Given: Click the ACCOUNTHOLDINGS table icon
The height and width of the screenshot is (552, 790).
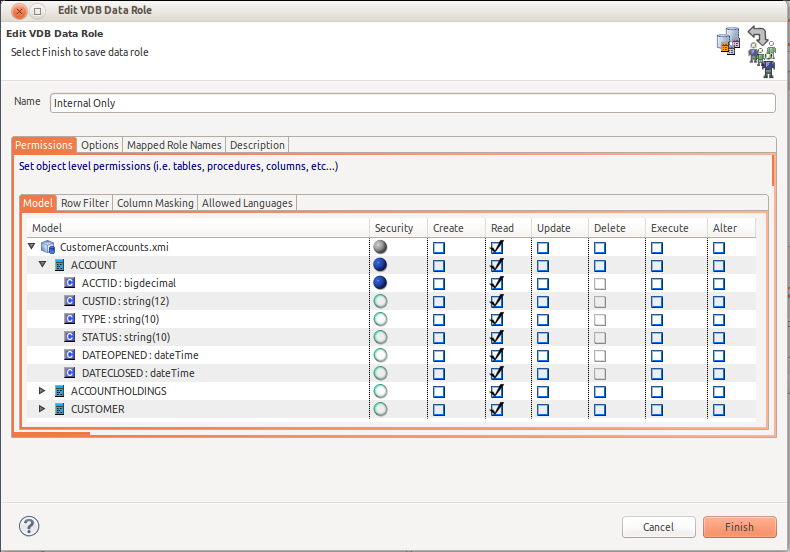Looking at the screenshot, I should [x=59, y=391].
